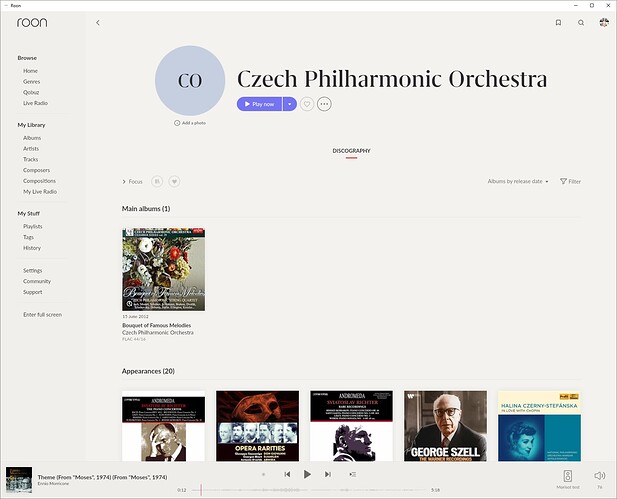Click the Roon logo
617x499 pixels.
tap(32, 22)
